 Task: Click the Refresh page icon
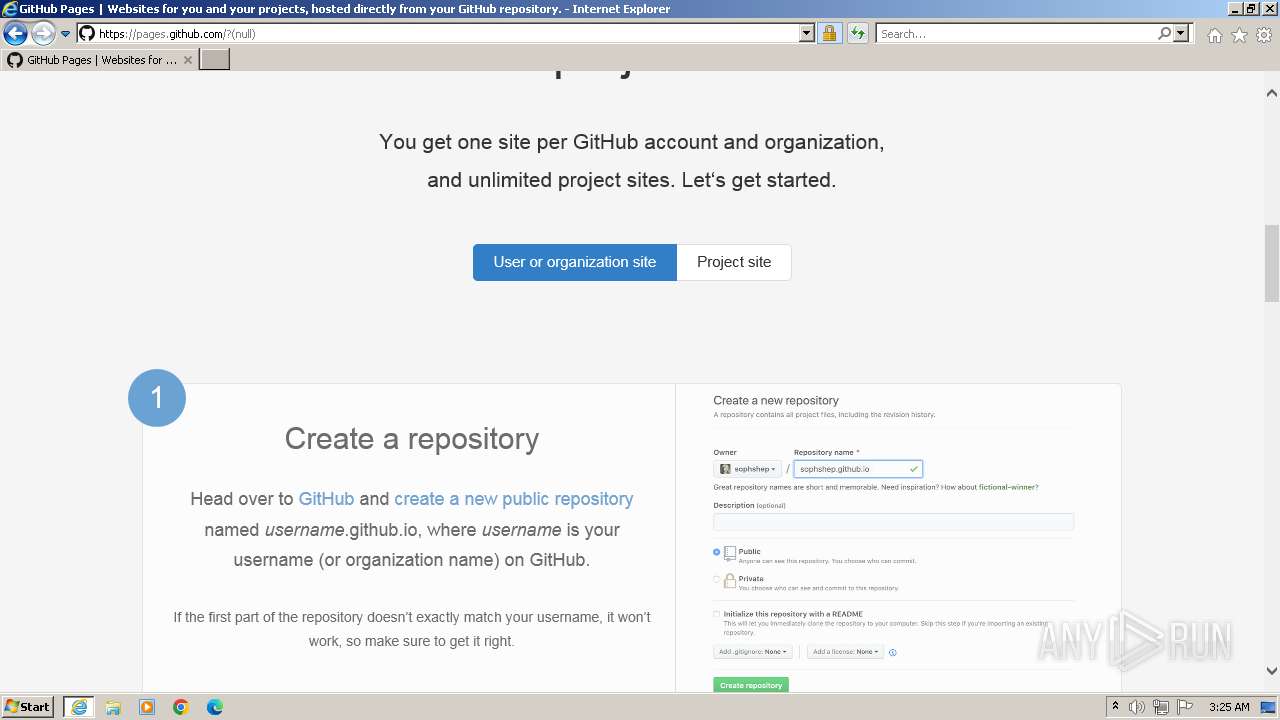[858, 34]
